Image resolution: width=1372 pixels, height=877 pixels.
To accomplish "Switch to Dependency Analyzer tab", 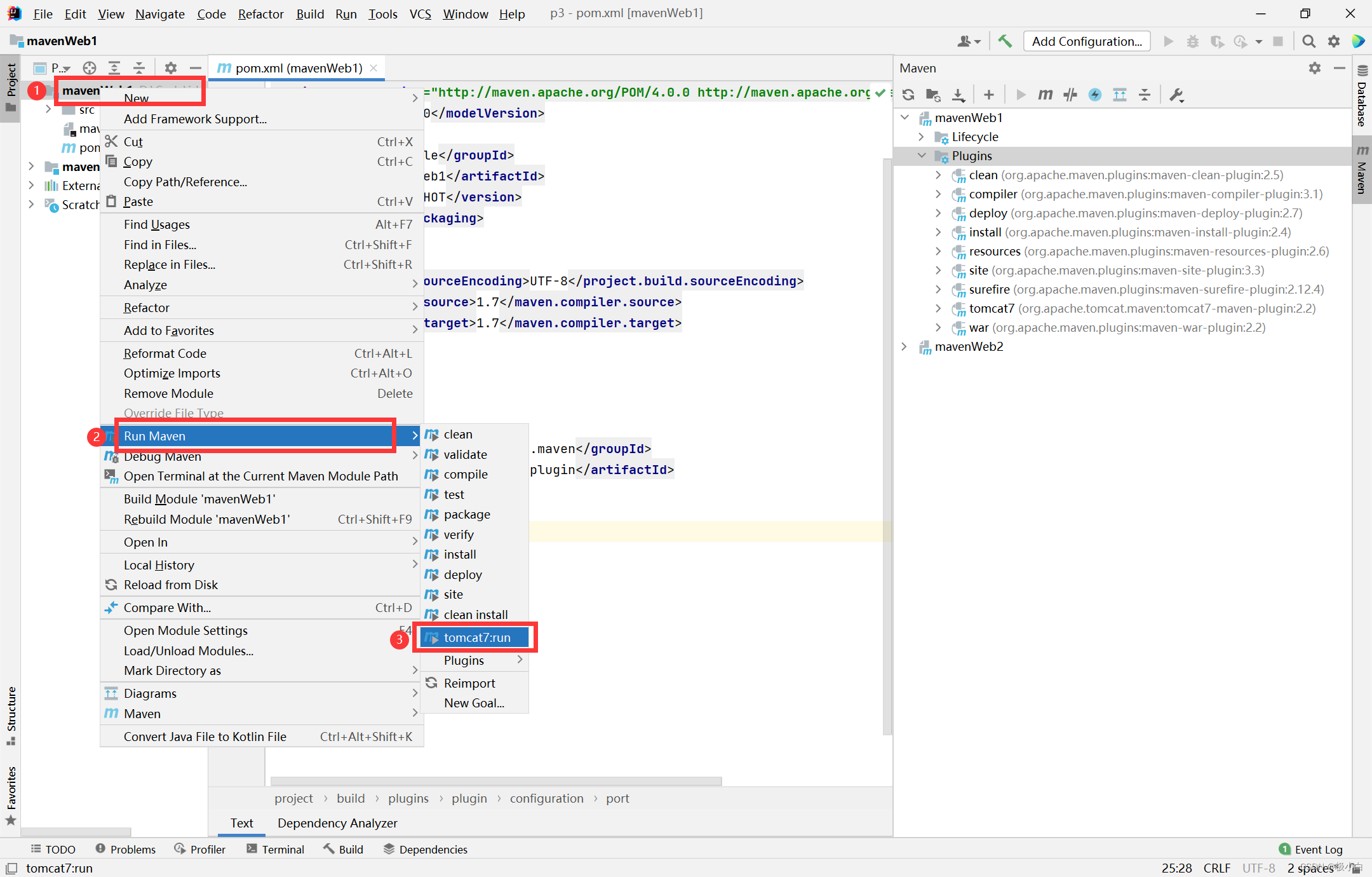I will click(337, 823).
